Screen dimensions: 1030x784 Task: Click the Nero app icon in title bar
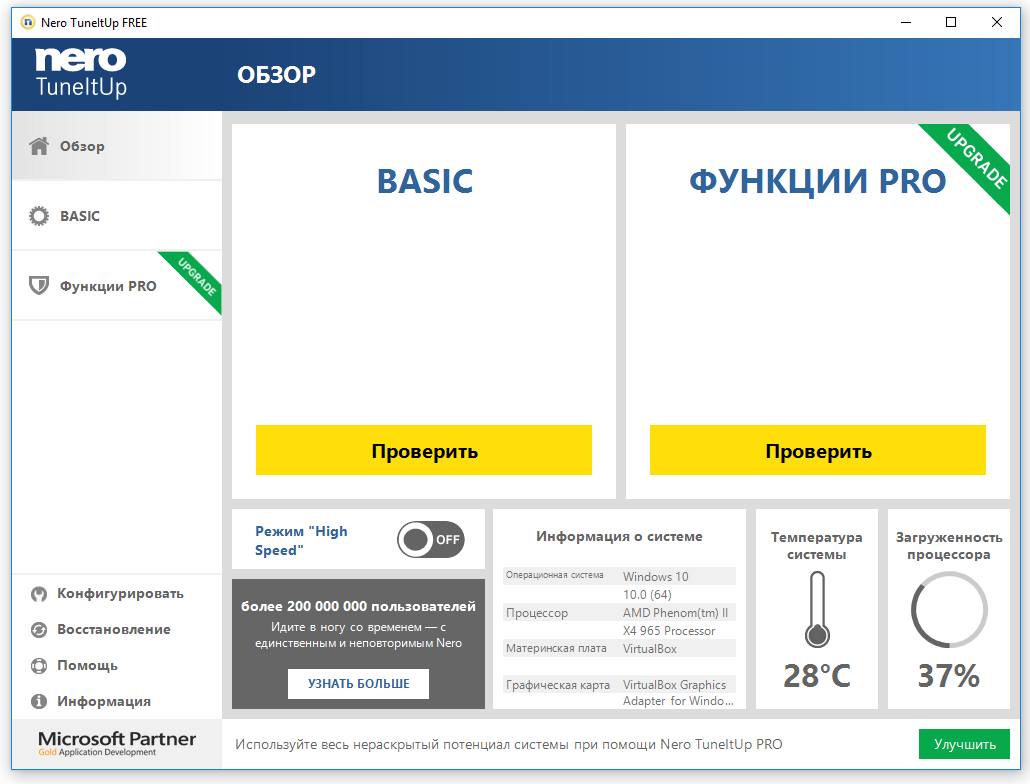coord(28,22)
